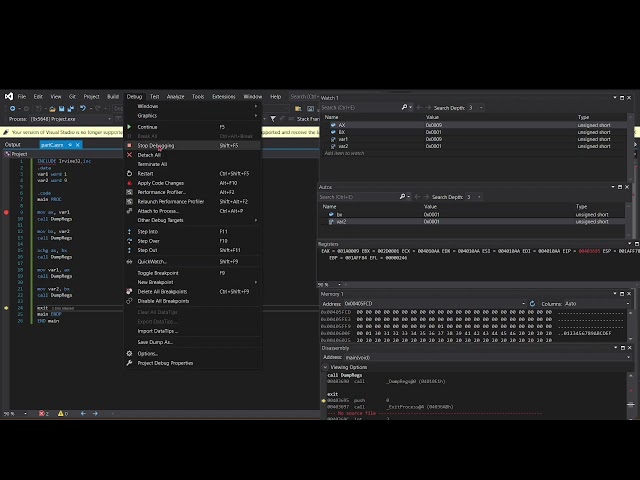Screen dimensions: 640x480
Task: Select Apply Code Changes entry
Action: pyautogui.click(x=192, y=183)
